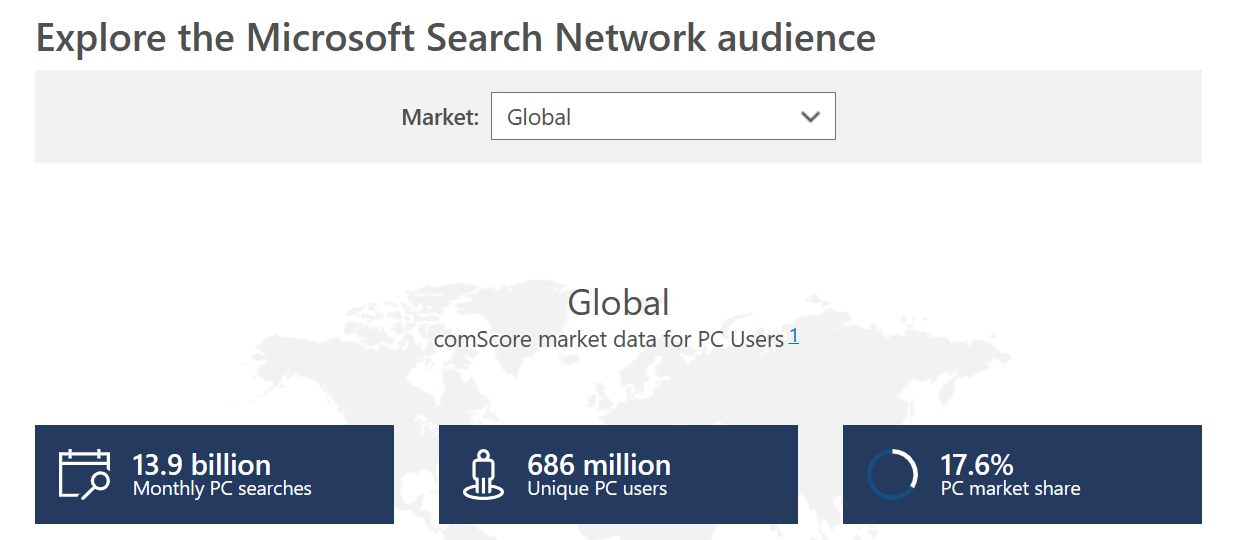Click the word Microsoft in page heading

331,37
